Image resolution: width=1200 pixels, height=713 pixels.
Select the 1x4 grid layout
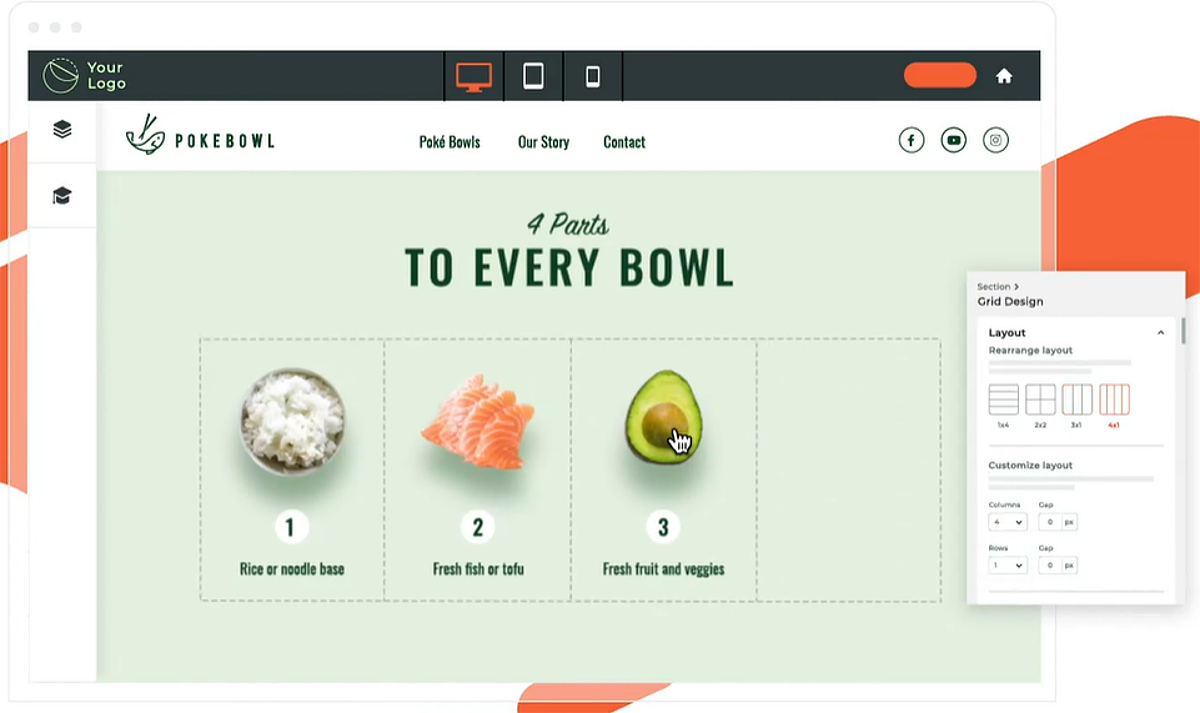point(1003,399)
